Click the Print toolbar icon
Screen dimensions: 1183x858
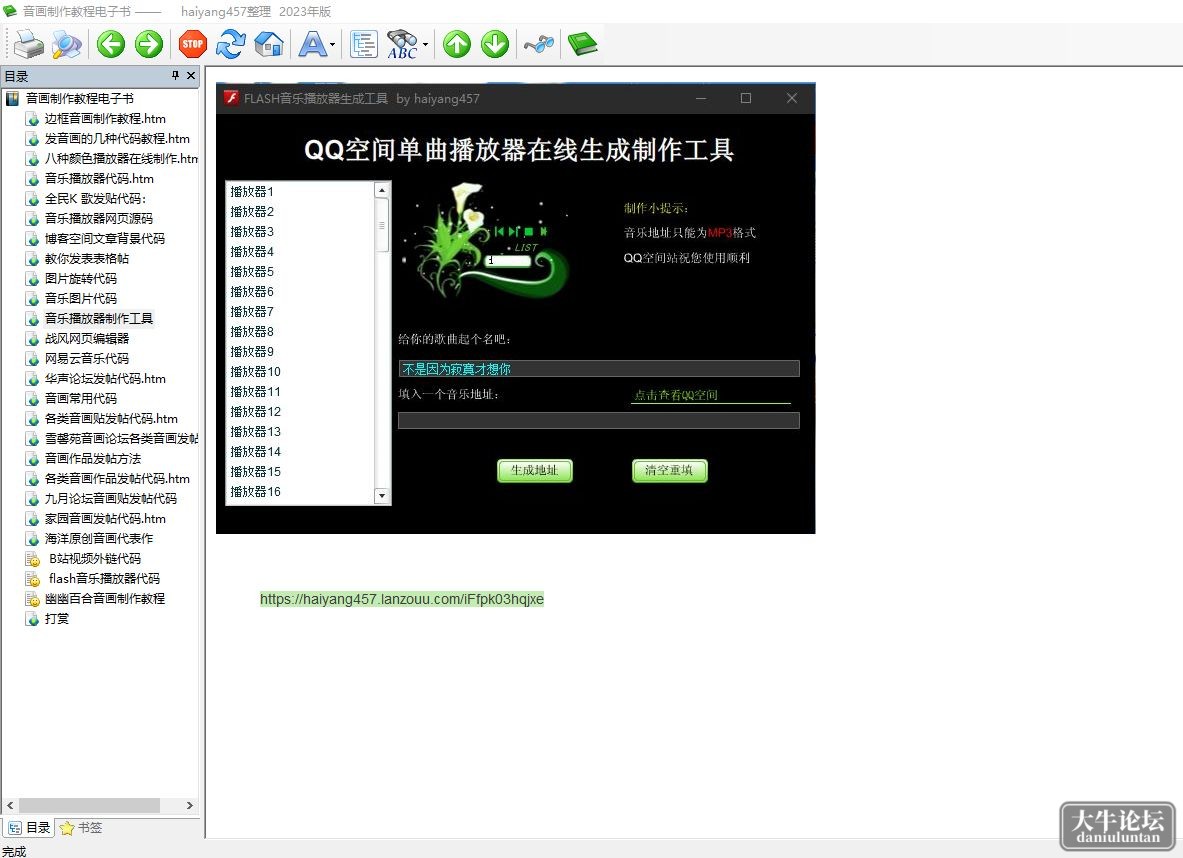click(x=29, y=45)
